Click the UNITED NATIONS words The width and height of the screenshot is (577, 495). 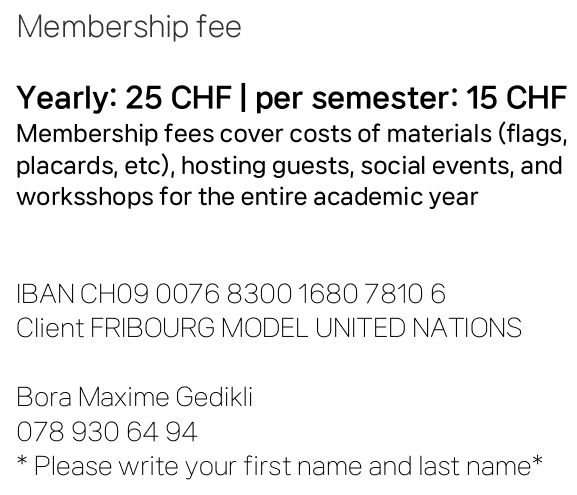pyautogui.click(x=418, y=328)
